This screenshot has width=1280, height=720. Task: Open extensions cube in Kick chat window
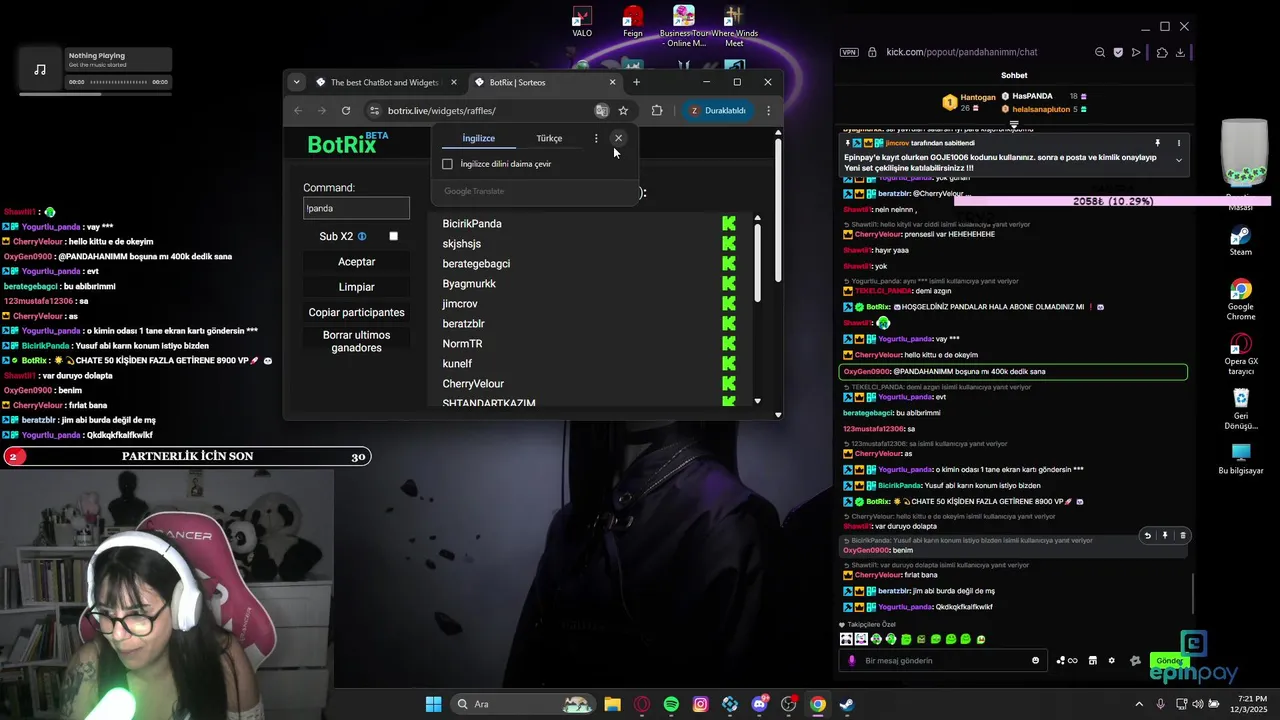1161,52
